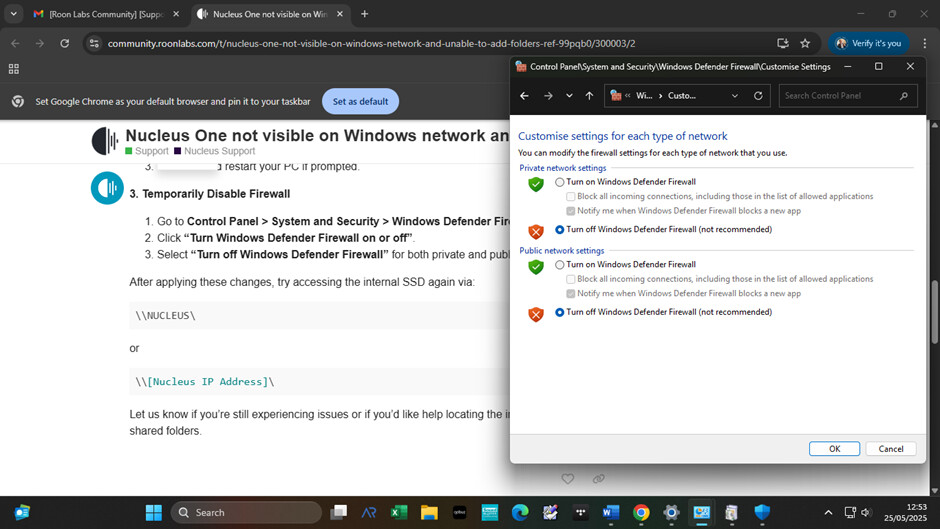Like the post with heart icon

point(568,479)
